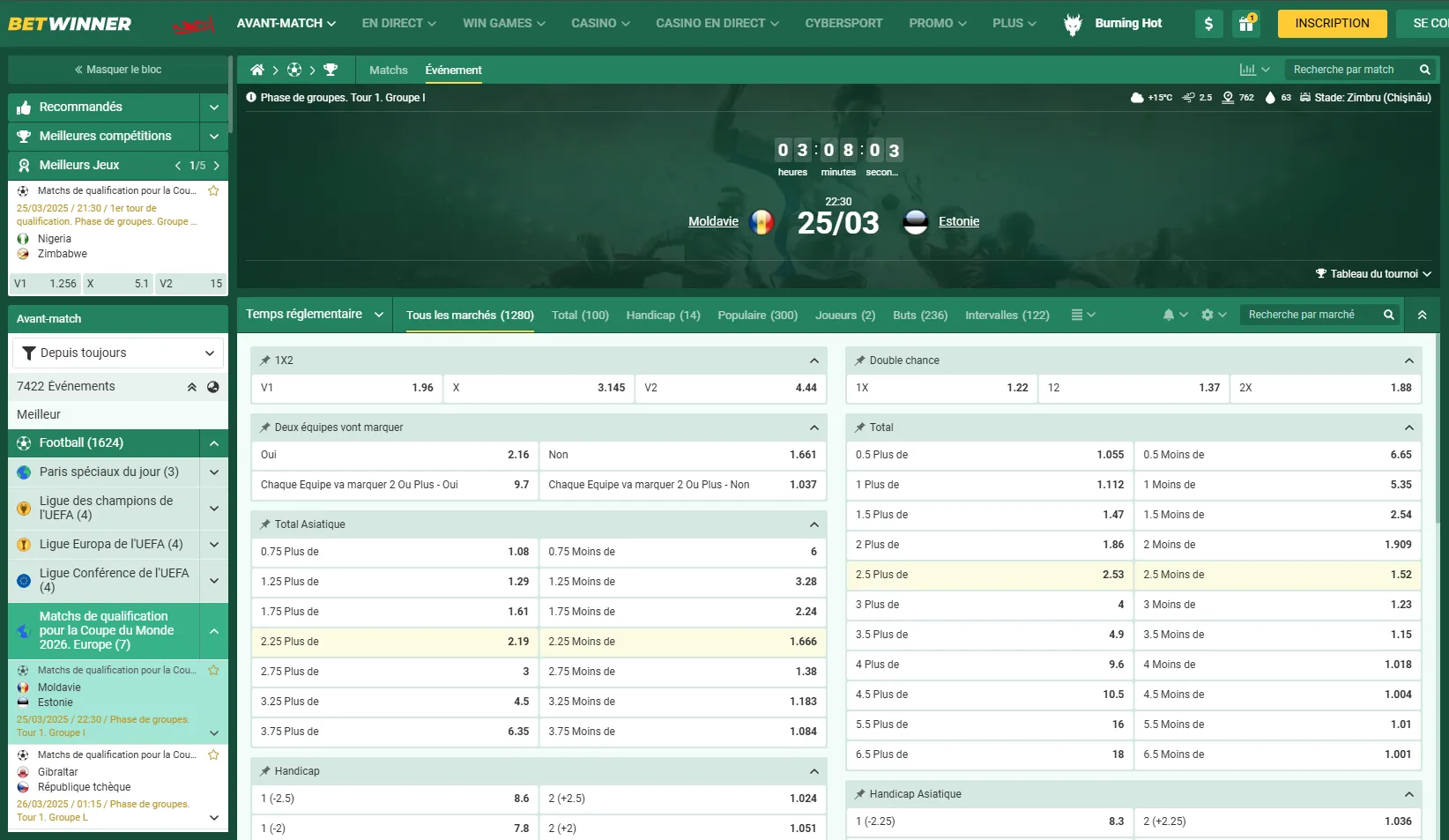Open the Temps réglementaire dropdown
This screenshot has width=1449, height=840.
(x=314, y=314)
